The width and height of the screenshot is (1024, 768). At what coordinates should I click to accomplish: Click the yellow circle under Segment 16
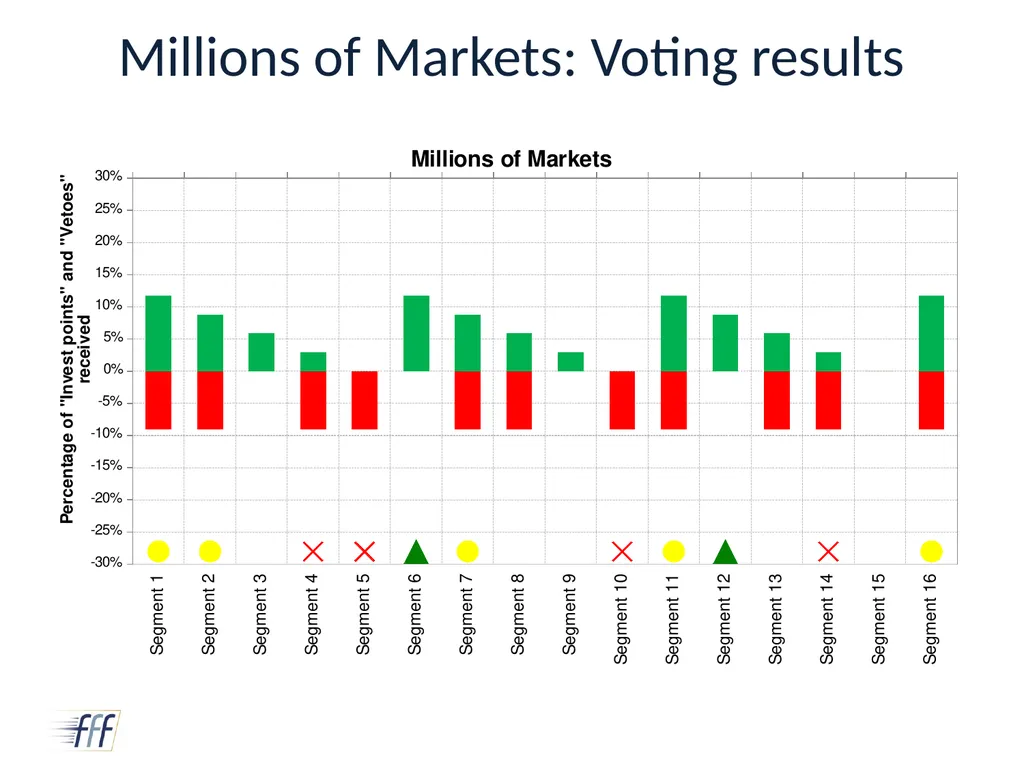(931, 551)
